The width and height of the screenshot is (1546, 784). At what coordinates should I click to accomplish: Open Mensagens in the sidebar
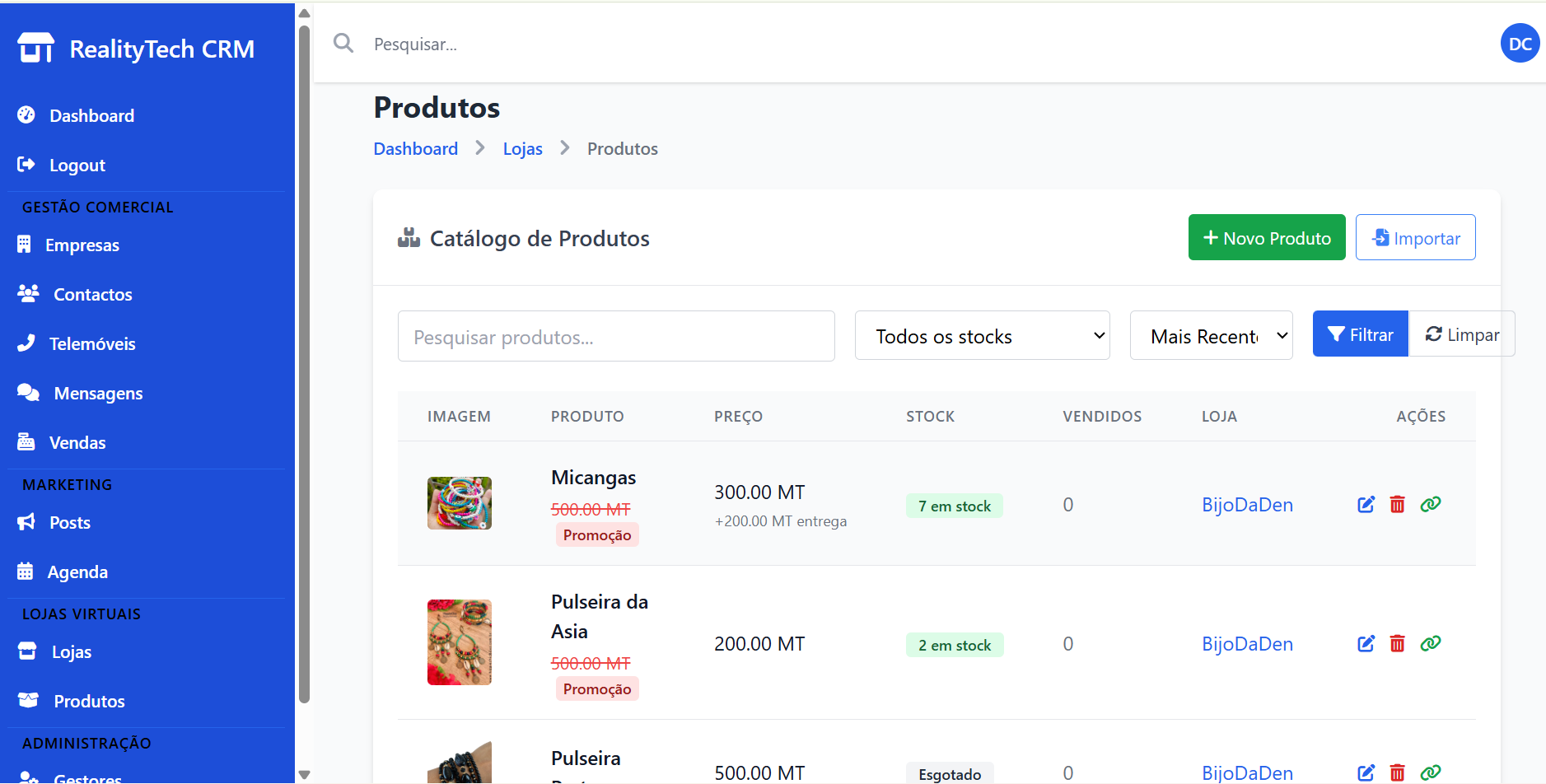point(98,394)
